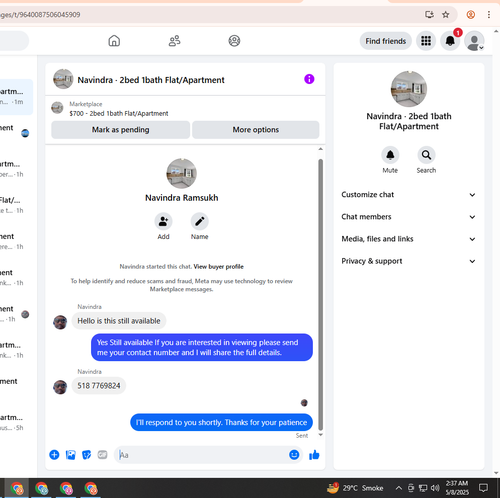Click large listing photo in right panel

[409, 89]
